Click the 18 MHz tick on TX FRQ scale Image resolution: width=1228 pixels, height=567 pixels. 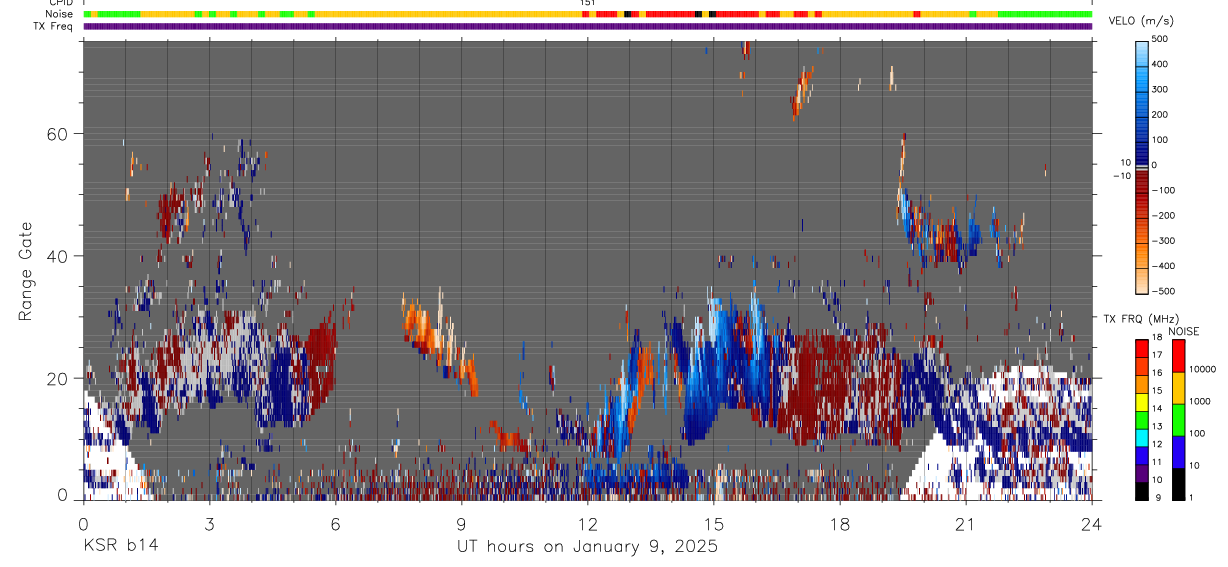[1159, 338]
